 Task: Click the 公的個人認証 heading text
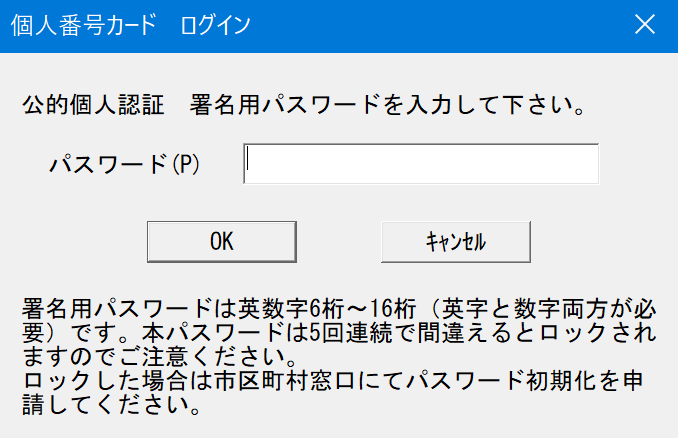92,105
